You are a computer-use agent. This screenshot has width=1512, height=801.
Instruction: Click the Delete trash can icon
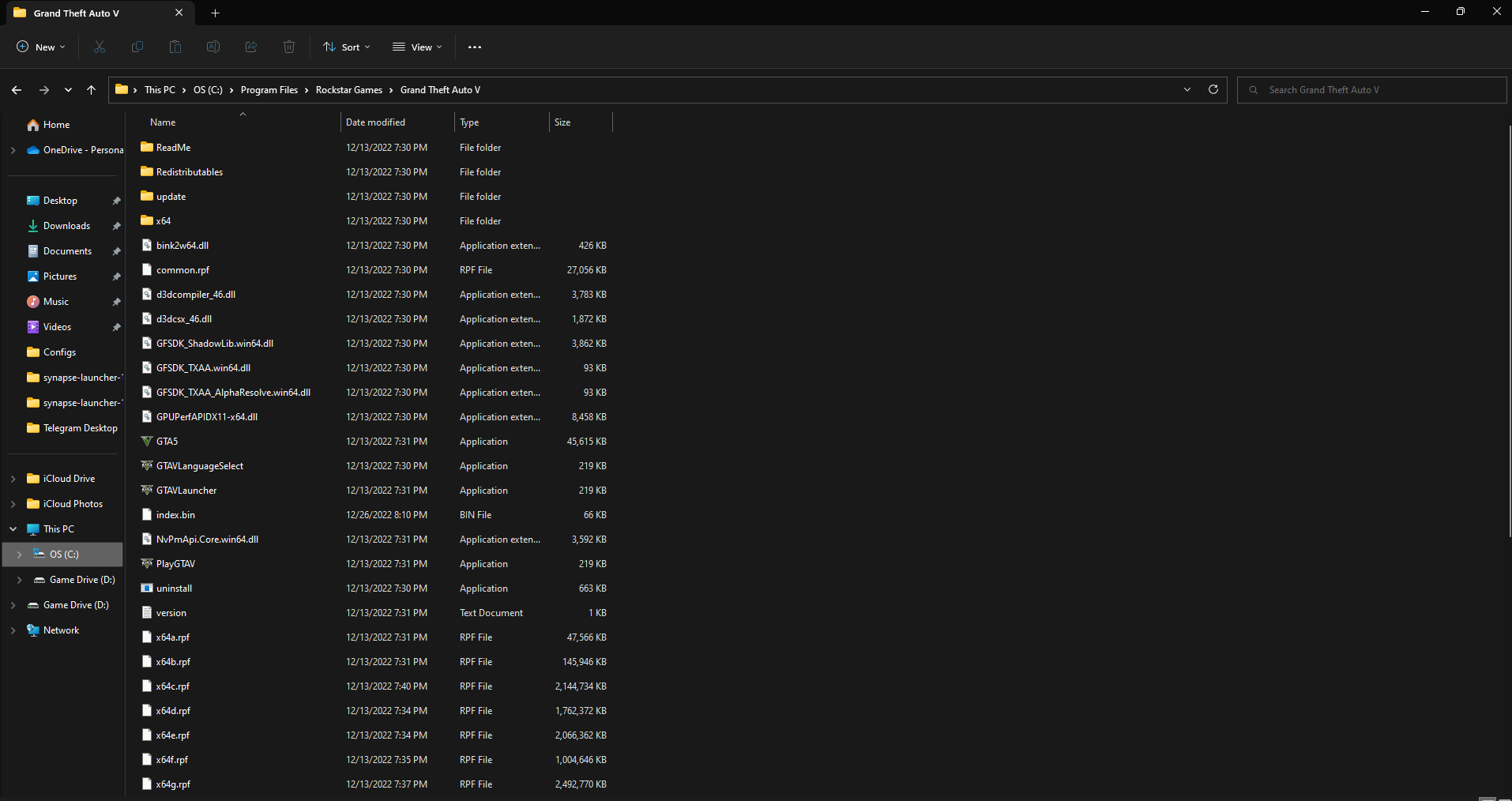[x=289, y=47]
